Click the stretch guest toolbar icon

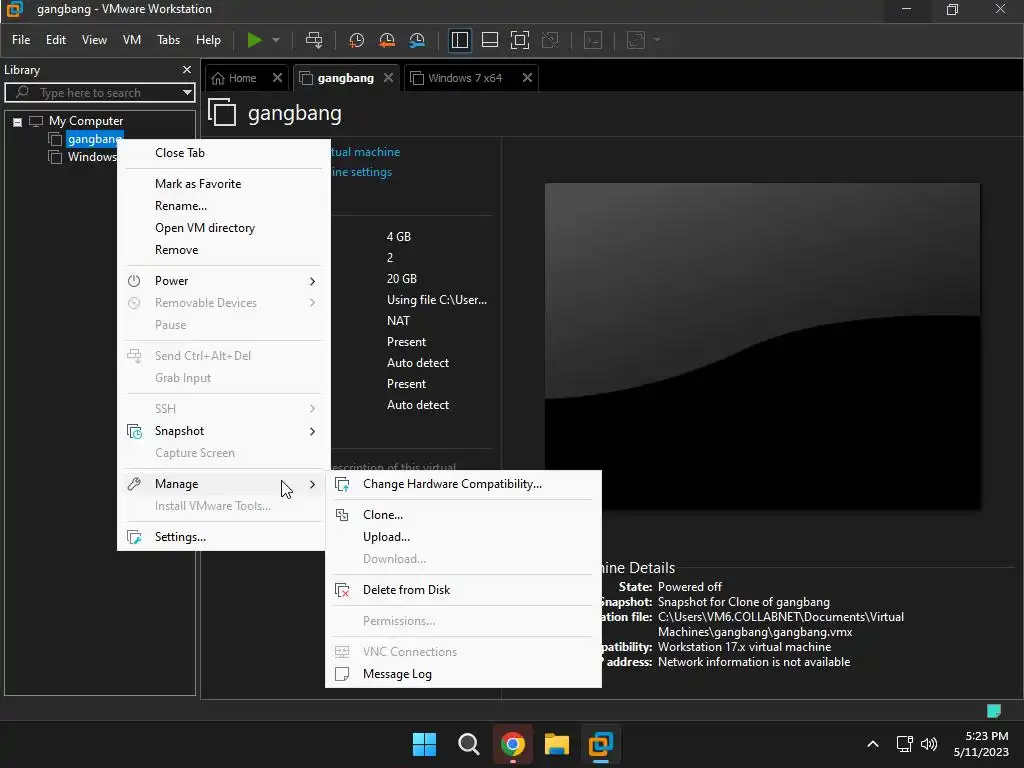[x=635, y=40]
